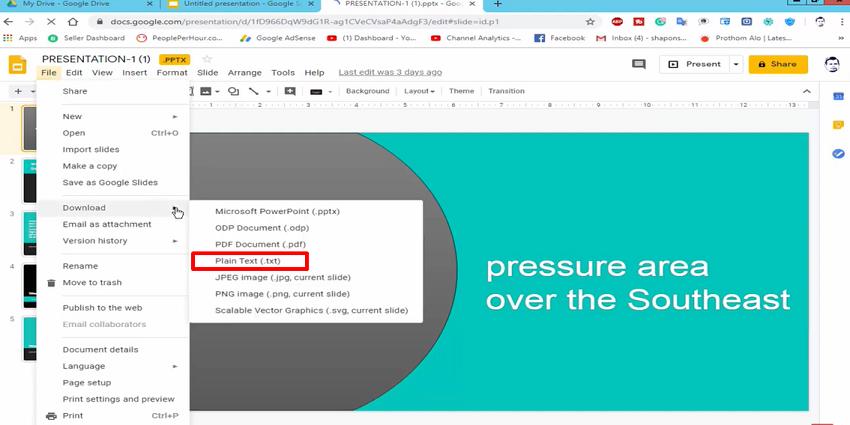This screenshot has width=850, height=425.
Task: Hide the menus with collapse arrow
Action: coord(807,91)
